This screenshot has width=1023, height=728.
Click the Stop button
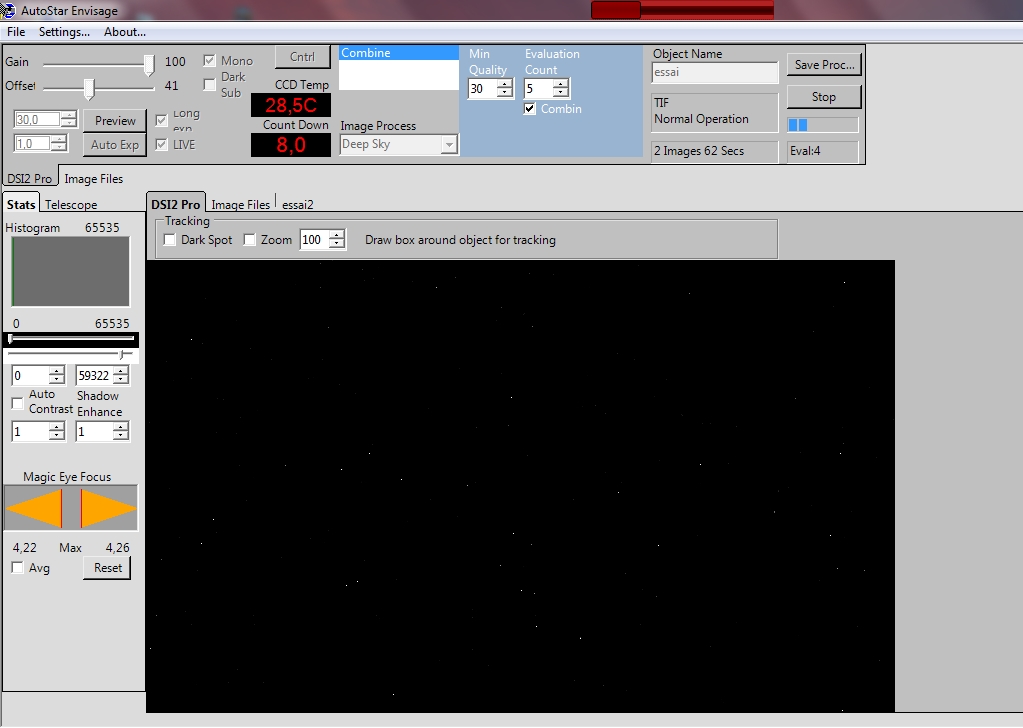[824, 97]
